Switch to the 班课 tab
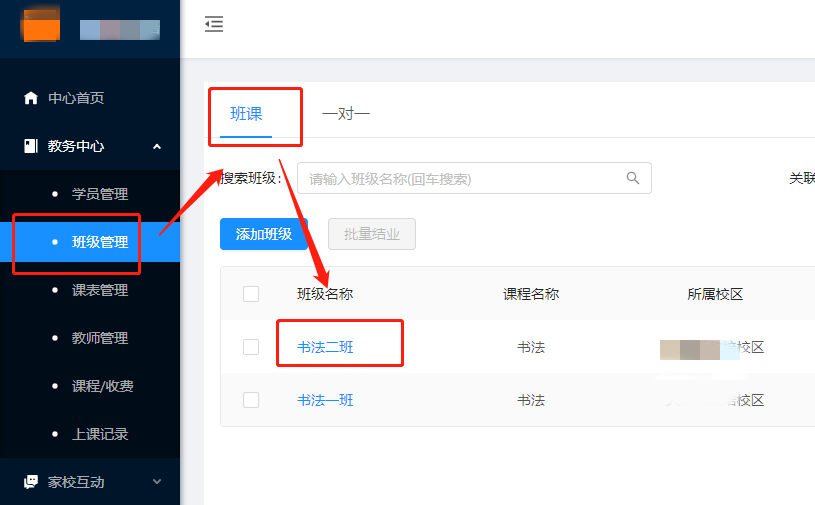Viewport: 815px width, 505px height. click(246, 114)
